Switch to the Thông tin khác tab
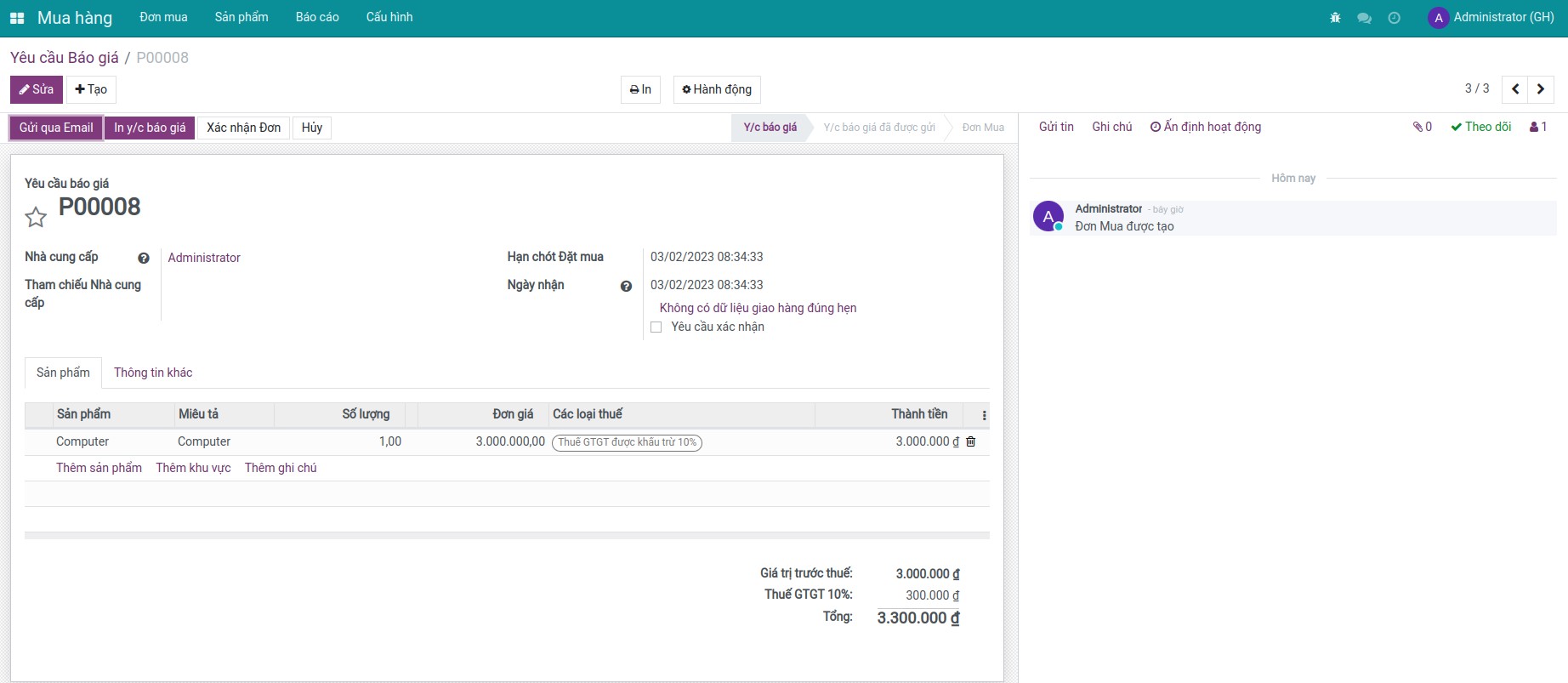Viewport: 1568px width, 683px height. pyautogui.click(x=153, y=373)
